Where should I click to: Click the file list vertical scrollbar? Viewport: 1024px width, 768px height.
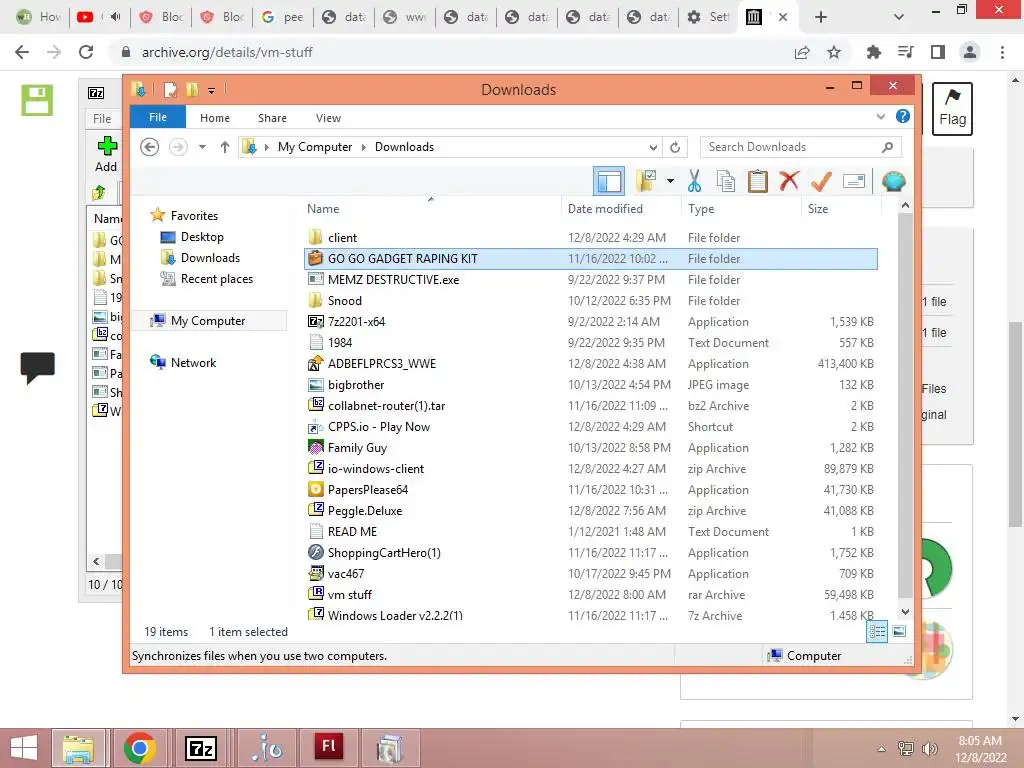click(905, 405)
